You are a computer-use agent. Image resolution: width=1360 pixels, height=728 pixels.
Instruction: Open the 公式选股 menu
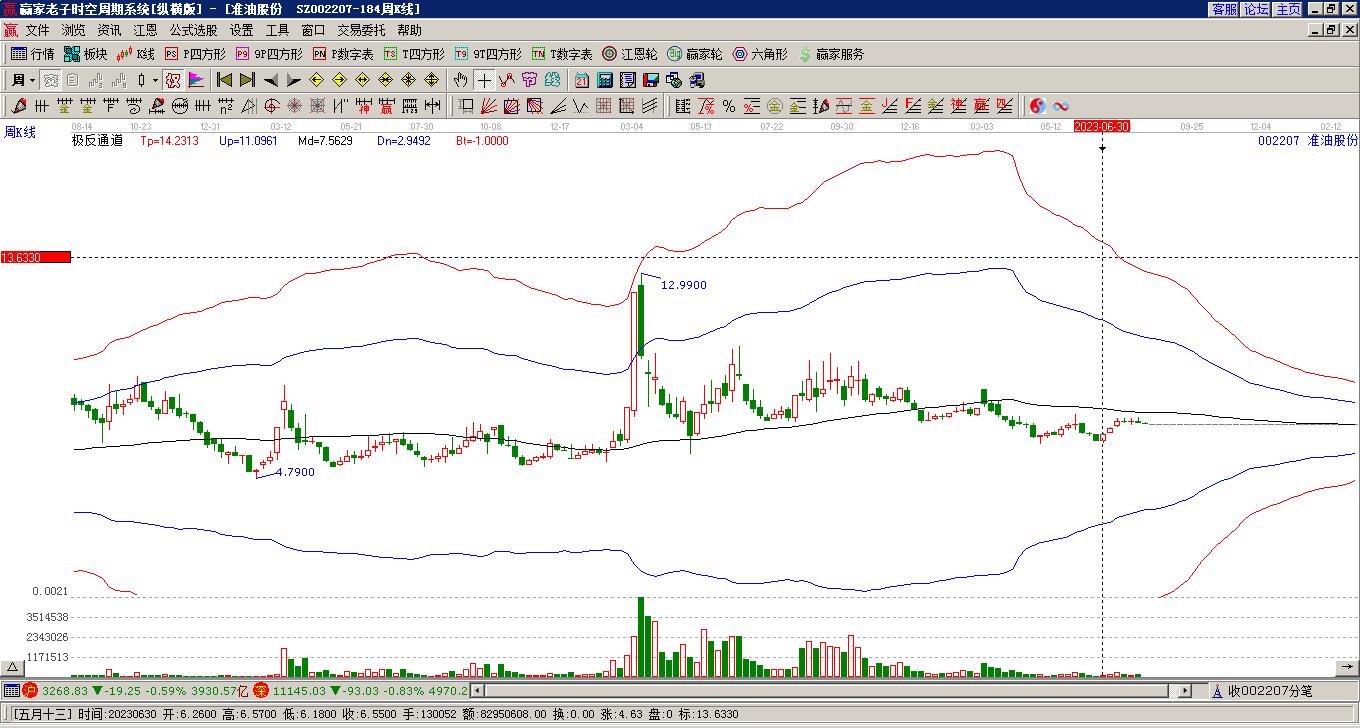tap(193, 31)
